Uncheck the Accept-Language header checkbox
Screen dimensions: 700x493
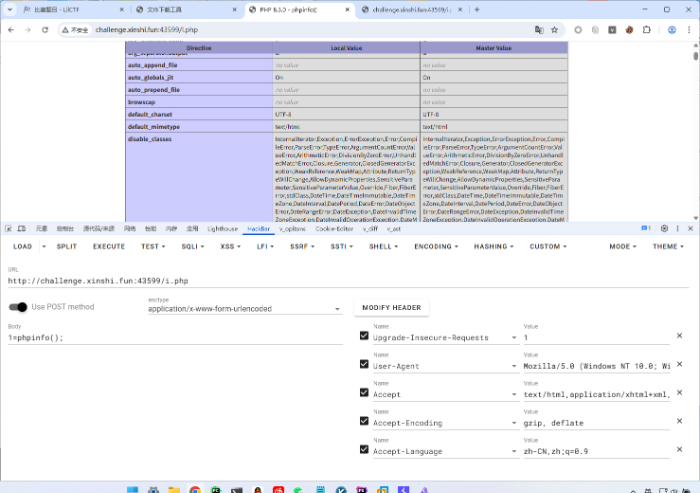364,450
